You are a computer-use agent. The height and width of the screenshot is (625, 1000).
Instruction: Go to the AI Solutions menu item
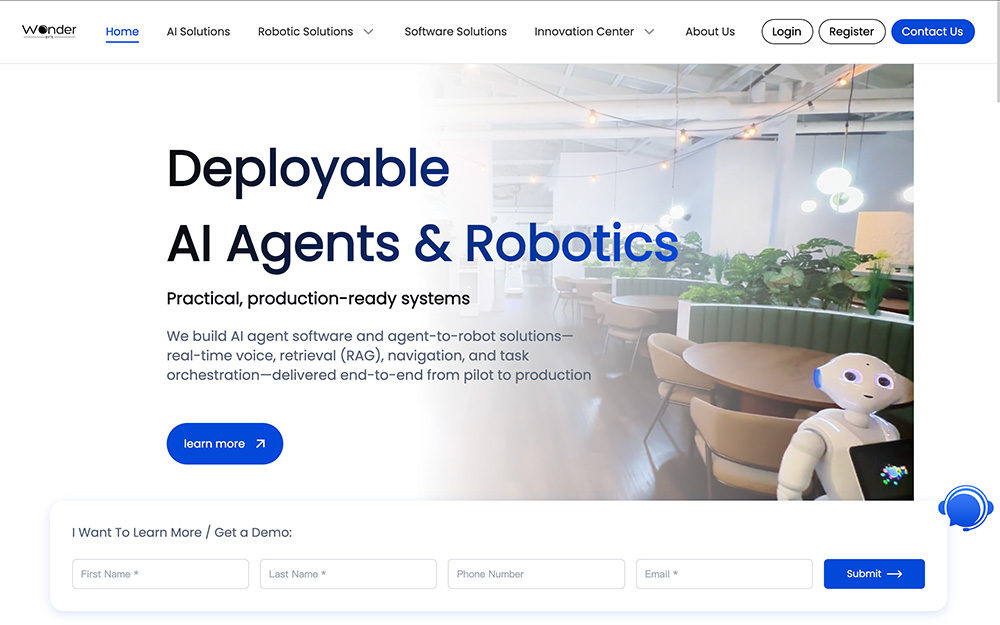[198, 32]
